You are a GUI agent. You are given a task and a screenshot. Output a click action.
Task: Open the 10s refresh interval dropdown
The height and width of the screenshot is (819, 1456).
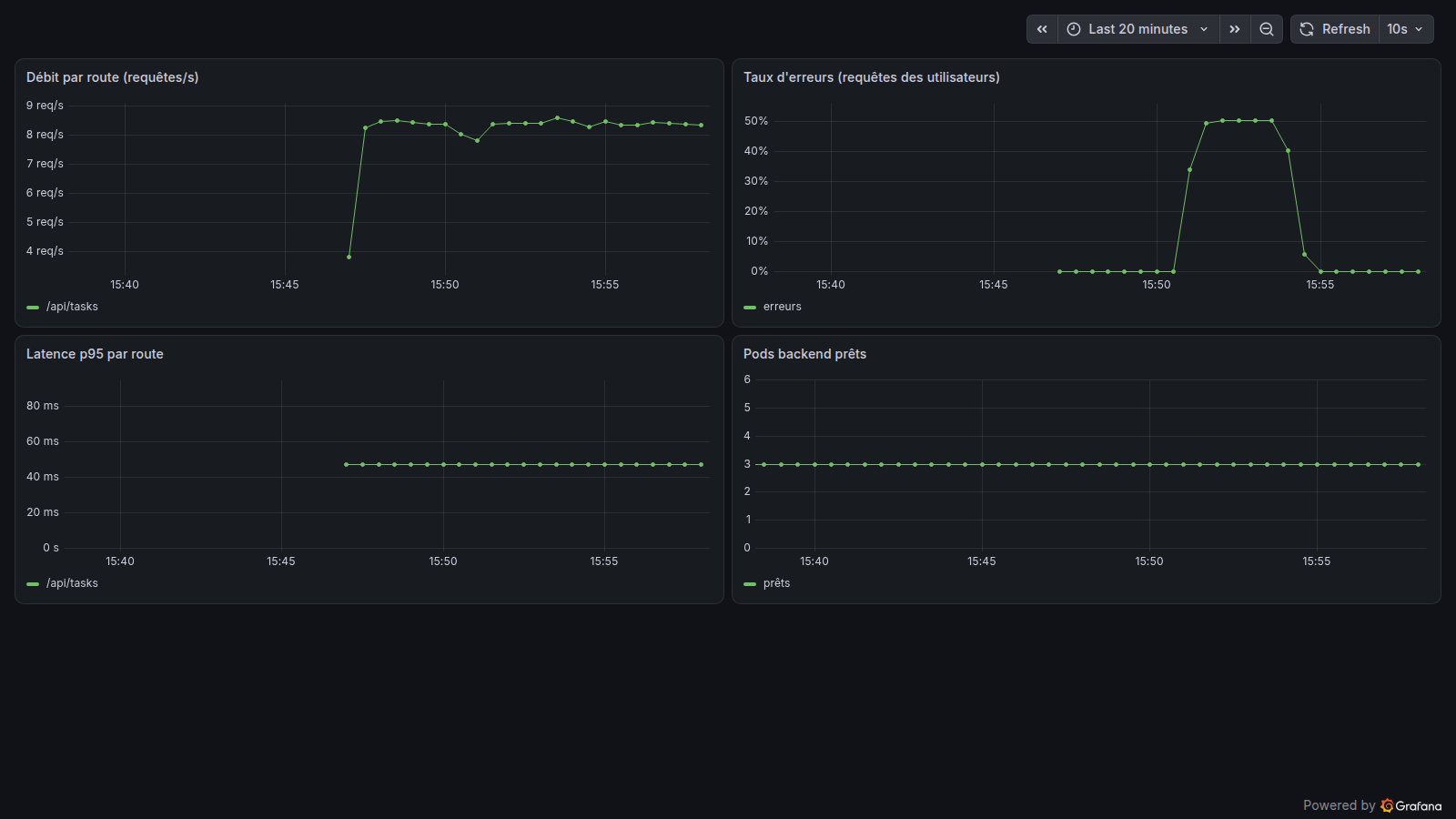tap(1406, 29)
